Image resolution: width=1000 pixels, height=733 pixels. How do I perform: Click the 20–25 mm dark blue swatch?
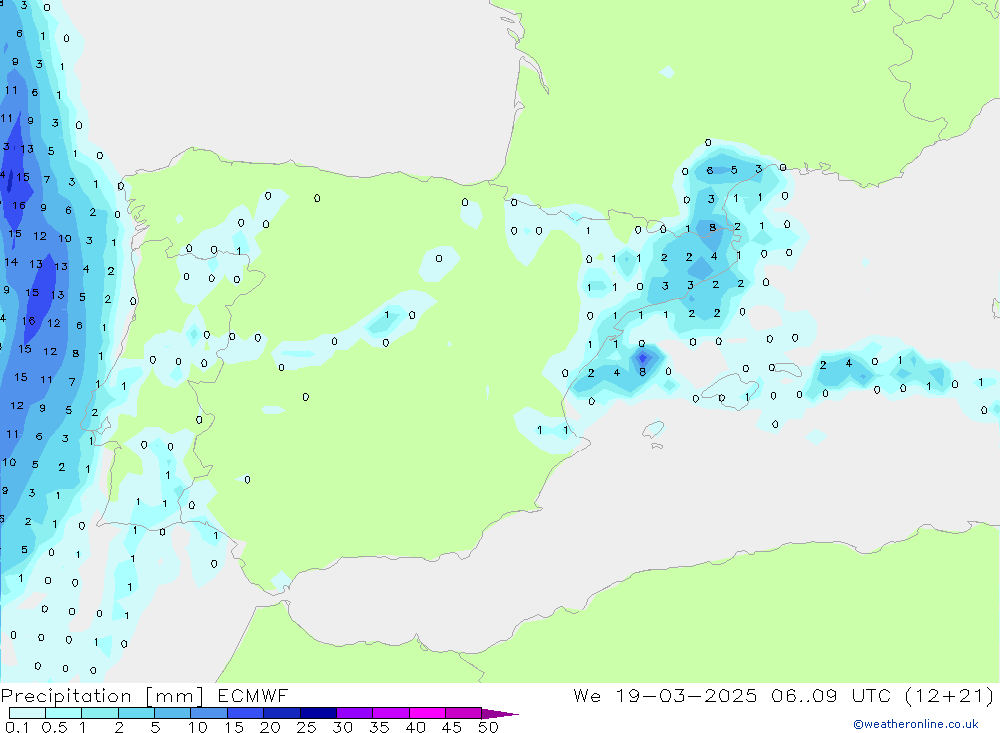(x=281, y=713)
